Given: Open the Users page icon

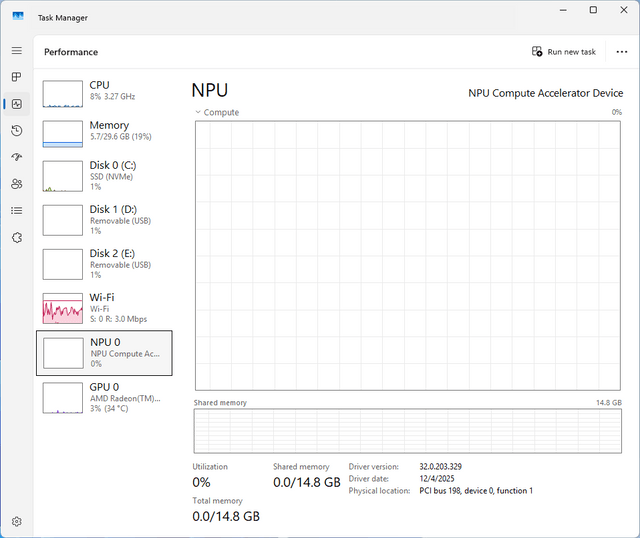Looking at the screenshot, I should point(17,184).
